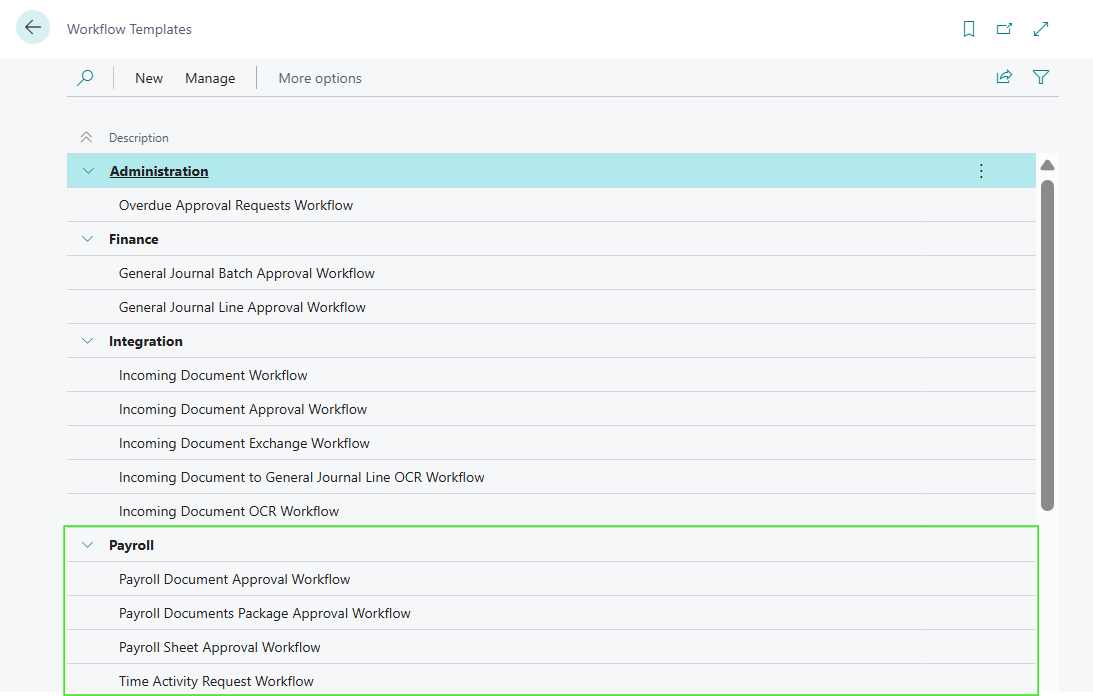The height and width of the screenshot is (696, 1093).
Task: Open the Manage menu
Action: 210,78
